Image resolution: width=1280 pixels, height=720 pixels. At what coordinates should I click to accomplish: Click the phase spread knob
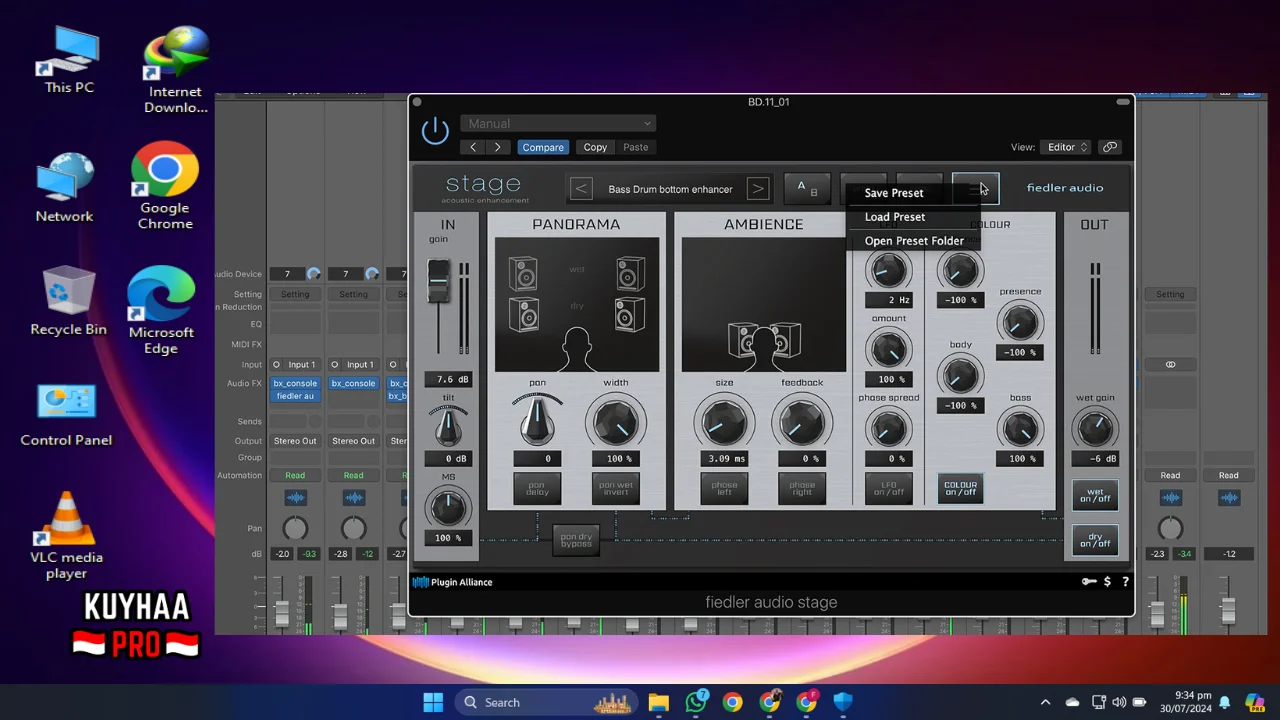point(888,429)
